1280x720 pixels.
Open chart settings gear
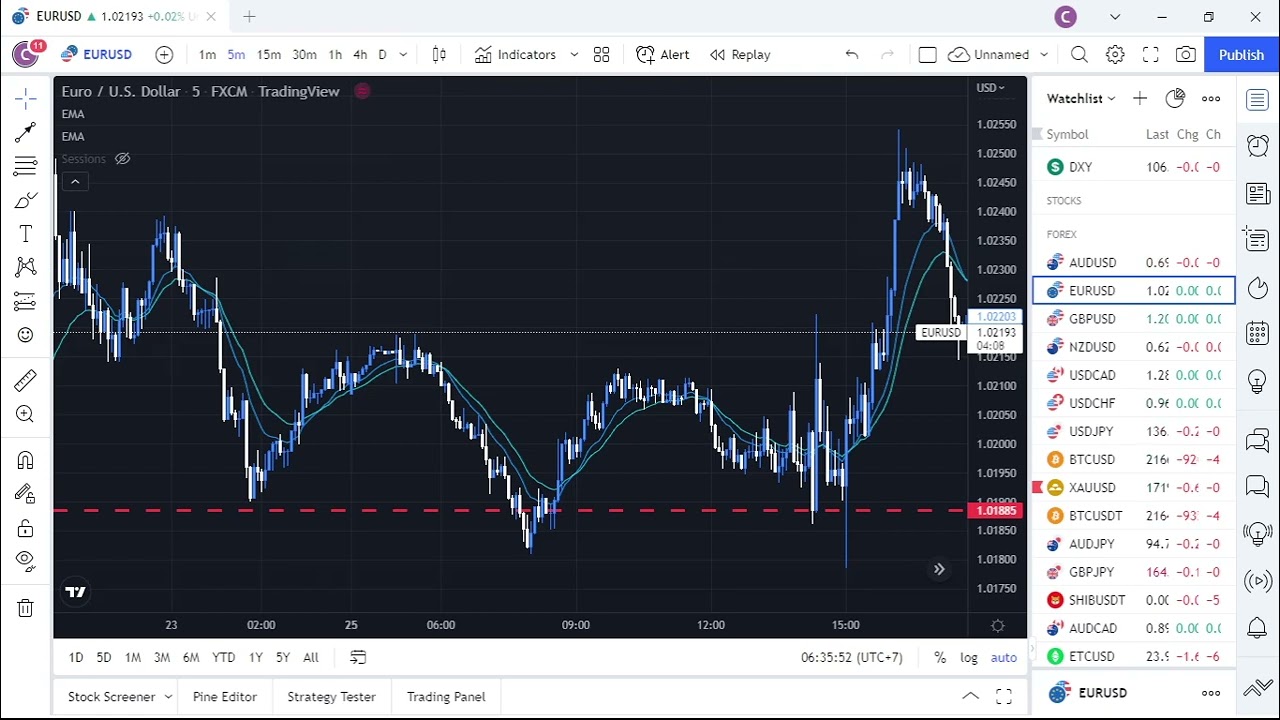1115,55
